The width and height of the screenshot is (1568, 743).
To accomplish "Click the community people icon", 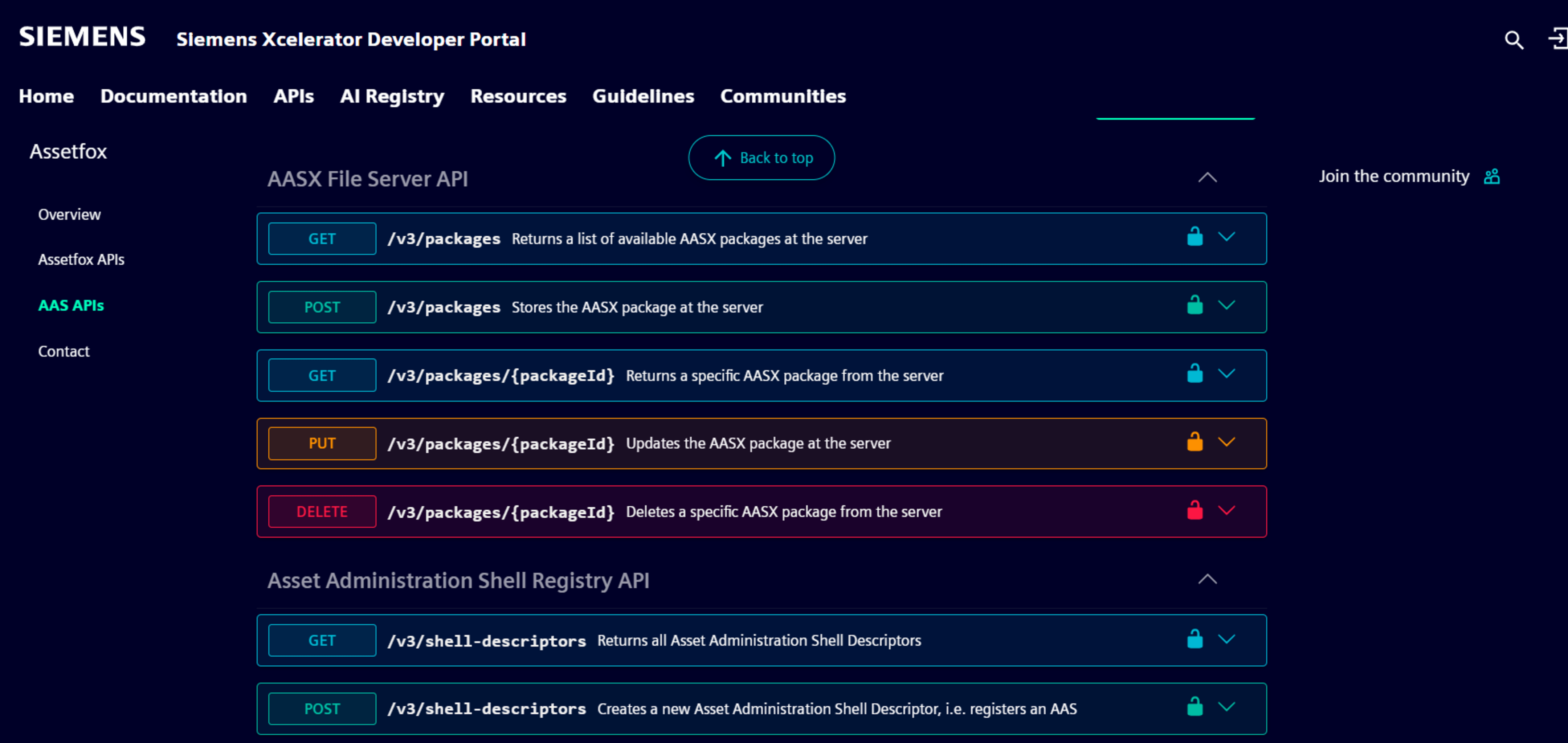I will pyautogui.click(x=1492, y=176).
